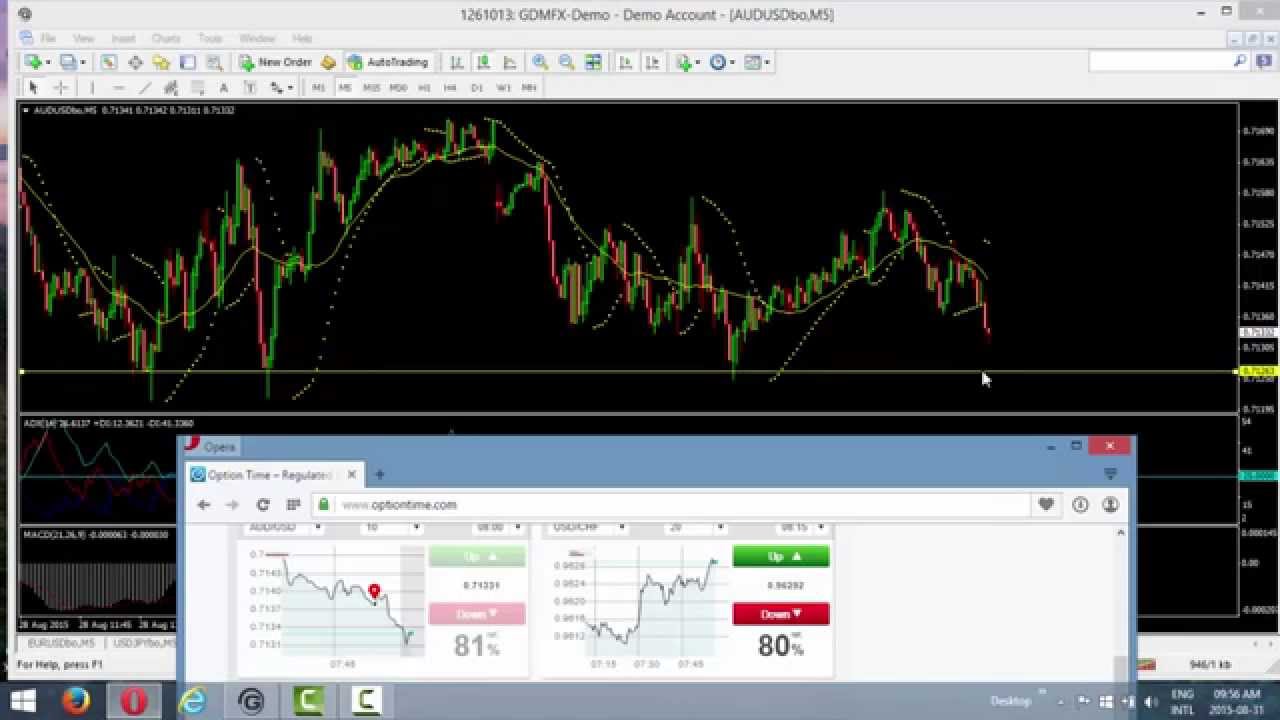Click the heart bookmark icon in Opera
This screenshot has width=1280, height=720.
click(x=1046, y=505)
